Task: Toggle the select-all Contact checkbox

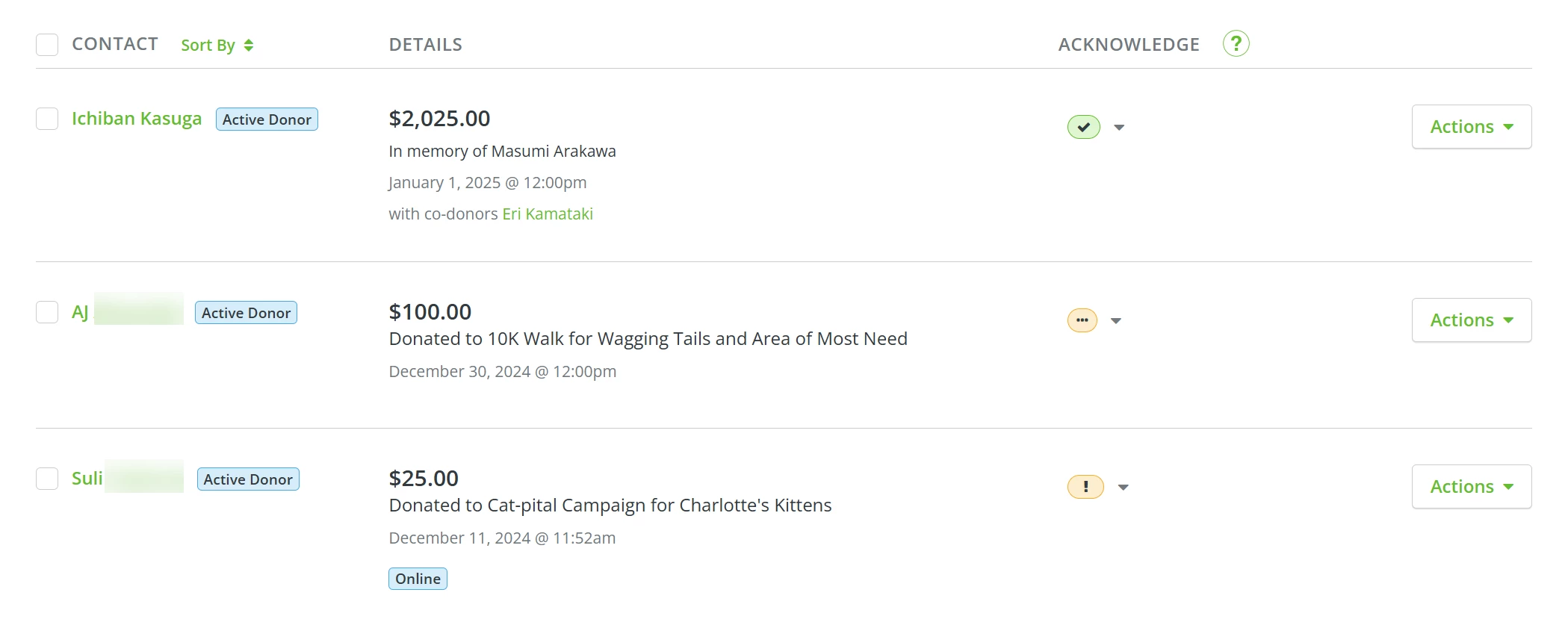Action: point(47,45)
